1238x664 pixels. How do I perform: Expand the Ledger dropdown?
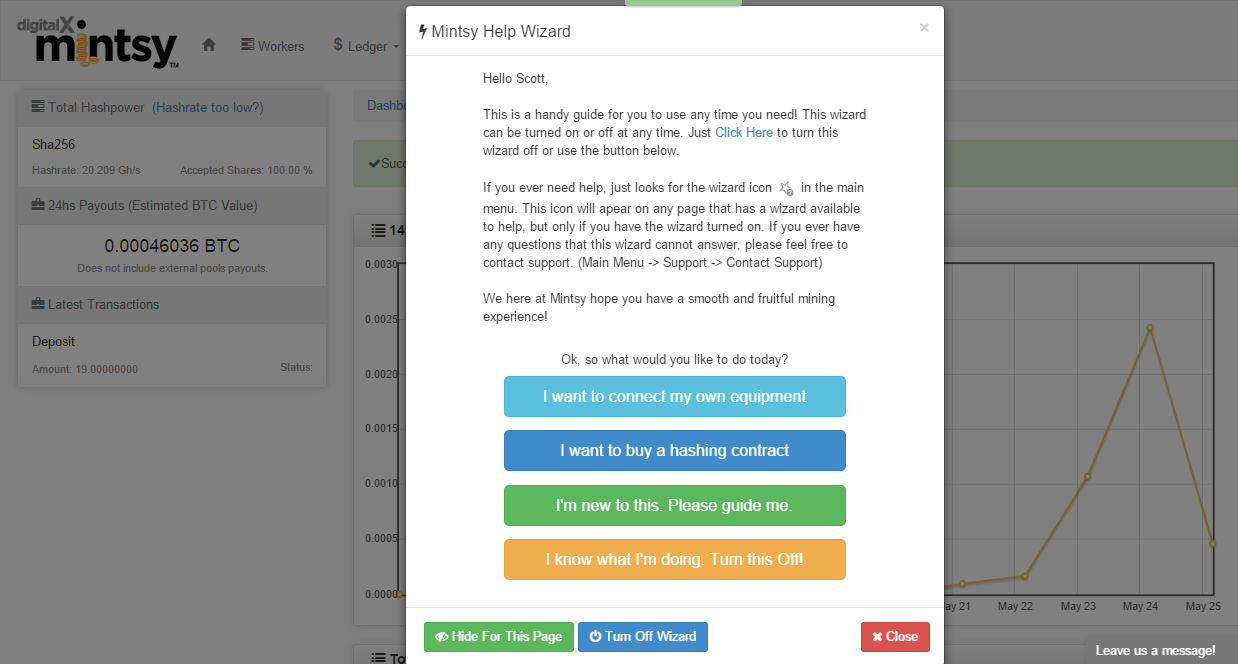(x=366, y=46)
